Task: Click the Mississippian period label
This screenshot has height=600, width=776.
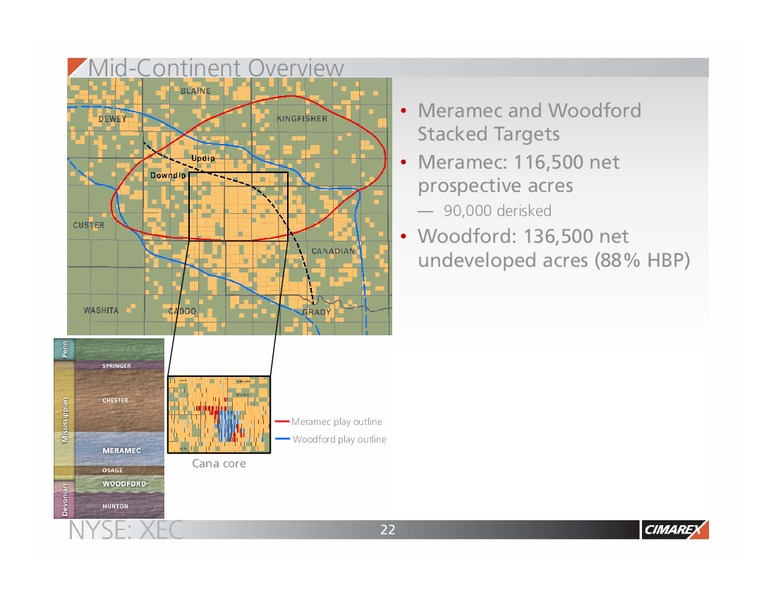Action: point(64,420)
